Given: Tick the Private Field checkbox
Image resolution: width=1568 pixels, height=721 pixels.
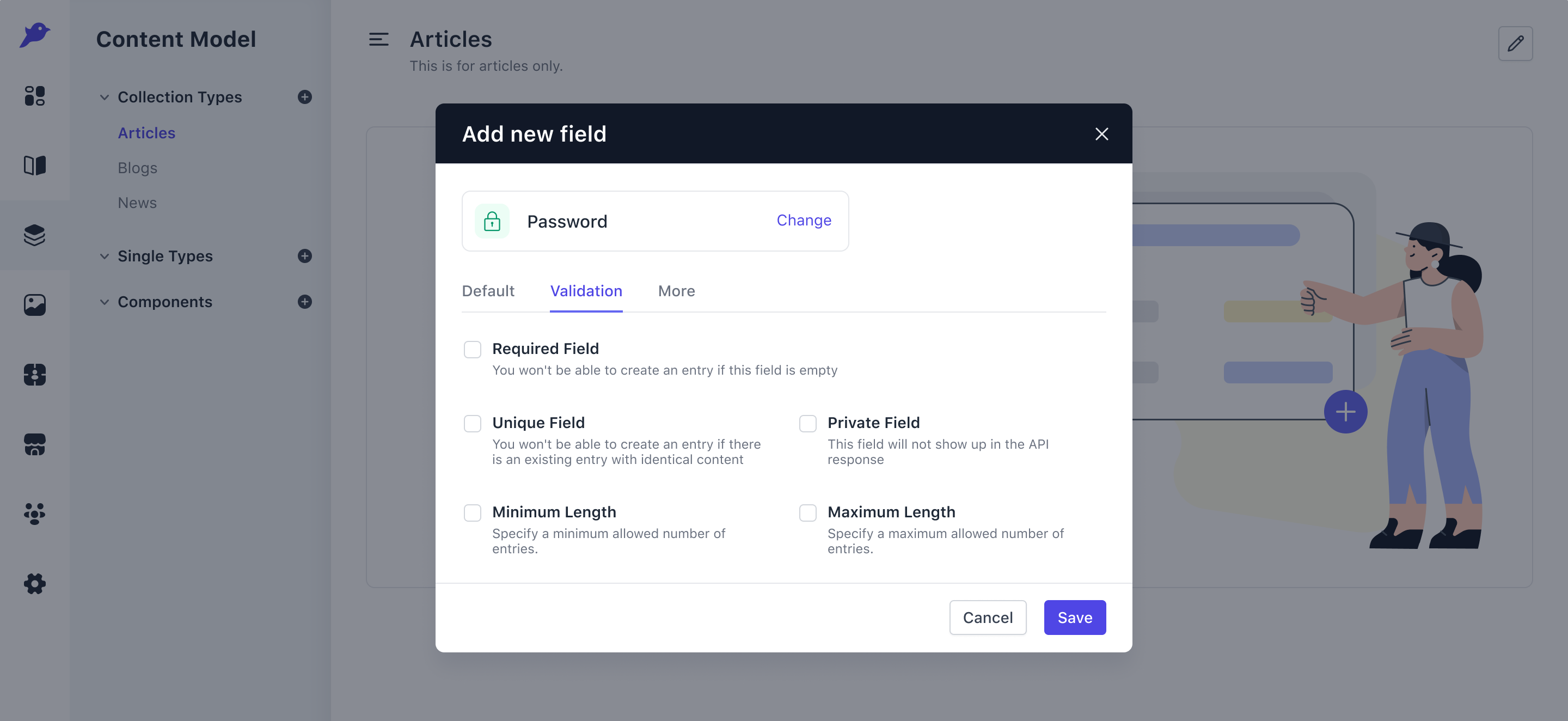Looking at the screenshot, I should (x=808, y=423).
